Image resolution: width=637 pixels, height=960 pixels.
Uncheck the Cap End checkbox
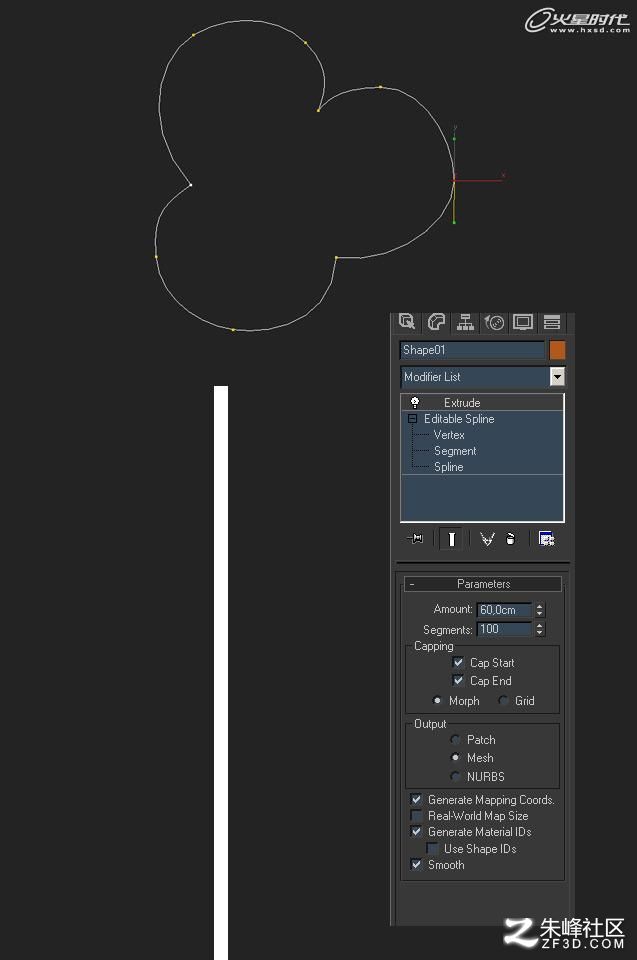(458, 680)
